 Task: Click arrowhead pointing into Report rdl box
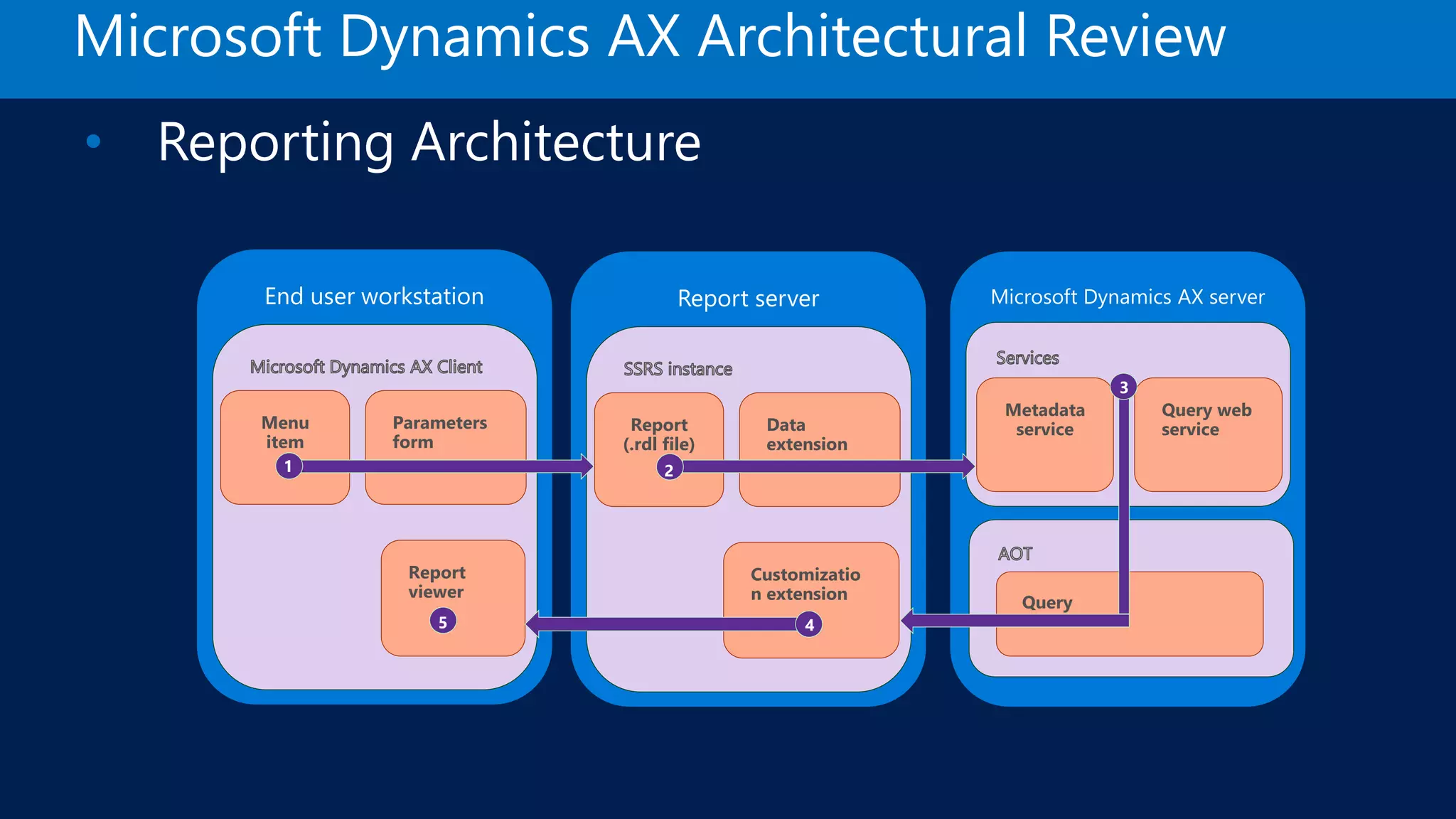(586, 466)
